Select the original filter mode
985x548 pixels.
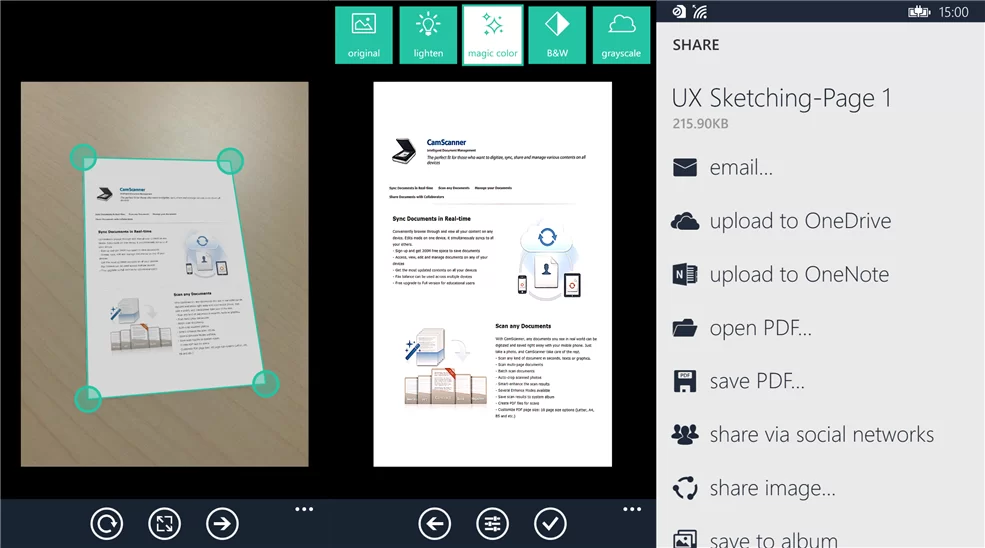coord(364,35)
